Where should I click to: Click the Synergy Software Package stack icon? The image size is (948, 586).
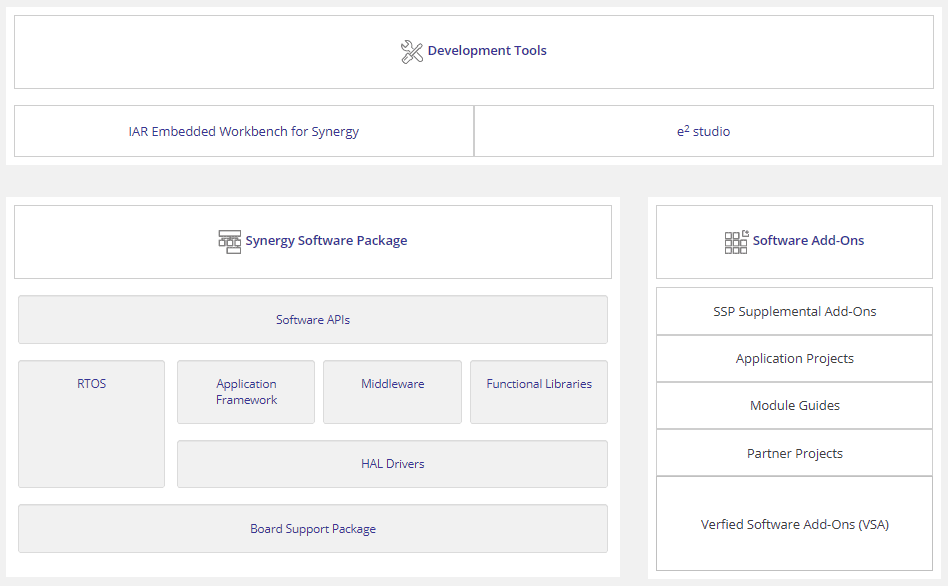click(x=230, y=241)
